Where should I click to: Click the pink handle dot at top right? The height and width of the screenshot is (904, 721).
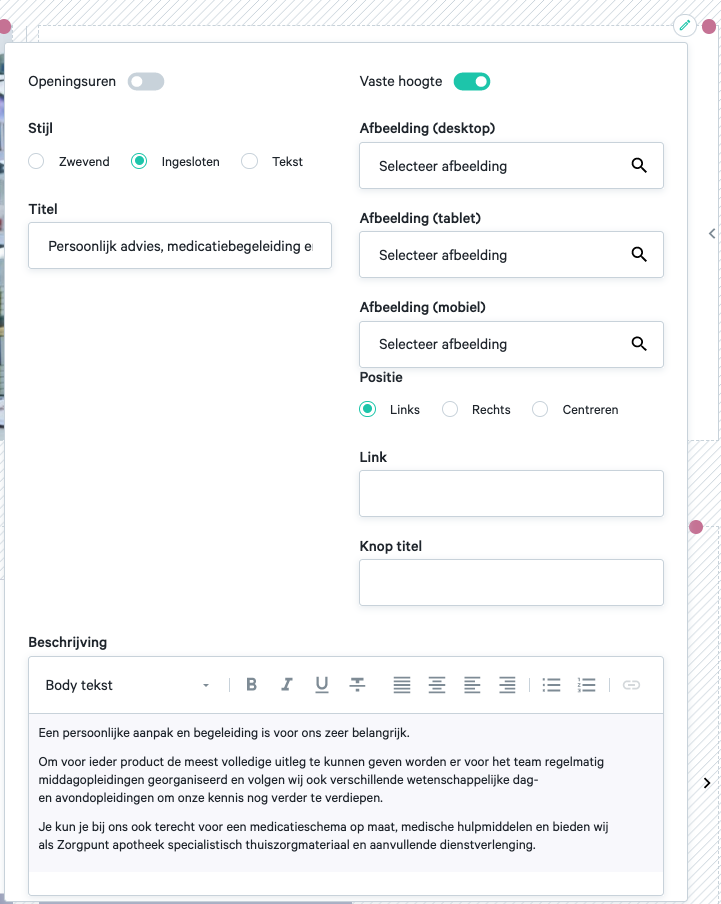(709, 27)
